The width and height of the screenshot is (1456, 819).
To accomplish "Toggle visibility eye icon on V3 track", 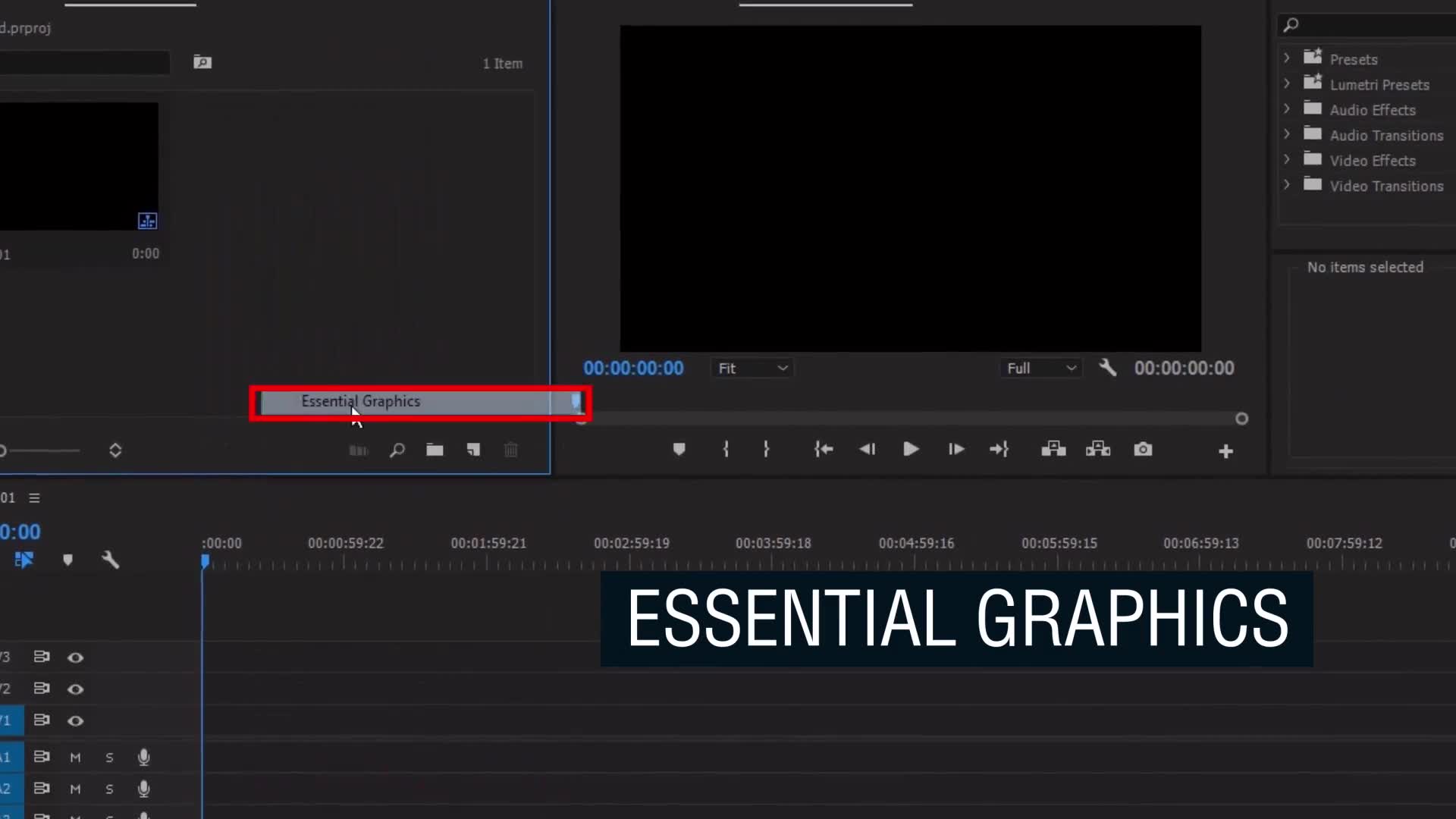I will [x=74, y=657].
